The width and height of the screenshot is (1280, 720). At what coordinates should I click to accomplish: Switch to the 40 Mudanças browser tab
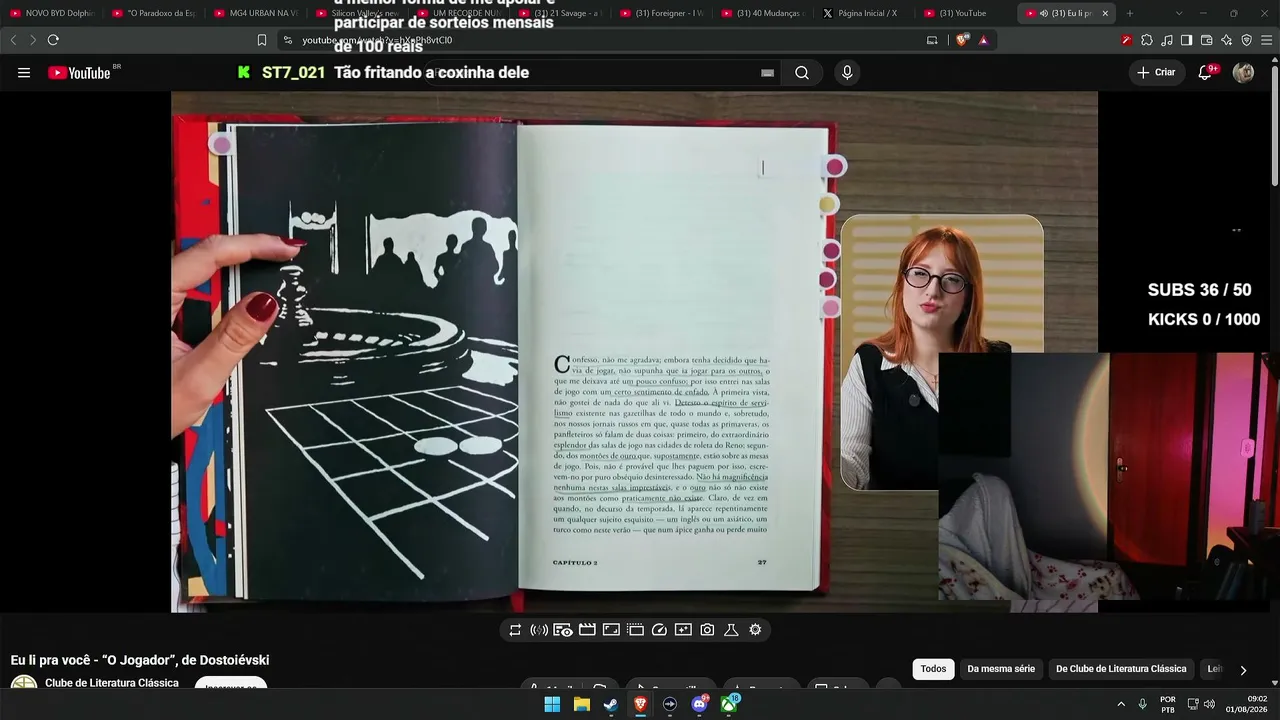[x=763, y=13]
